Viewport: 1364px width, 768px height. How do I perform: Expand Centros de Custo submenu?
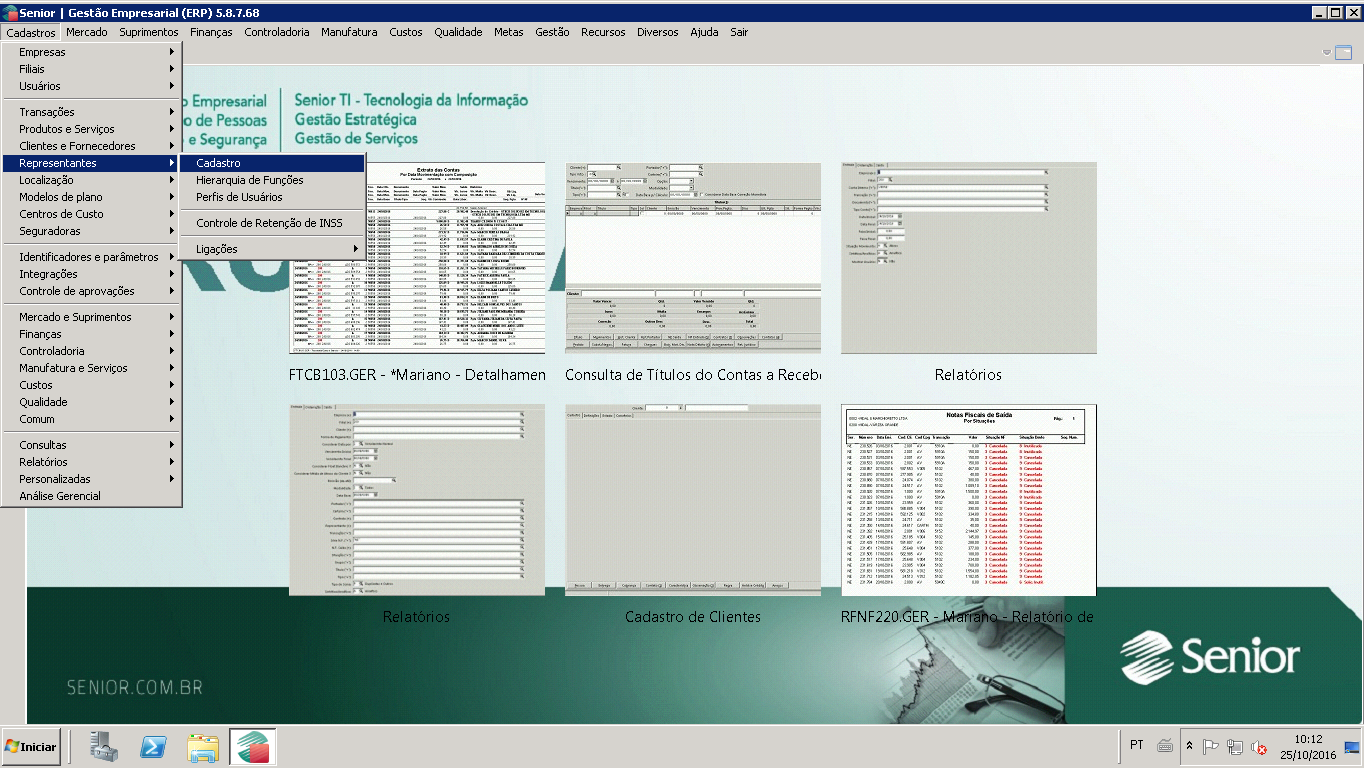click(x=91, y=214)
